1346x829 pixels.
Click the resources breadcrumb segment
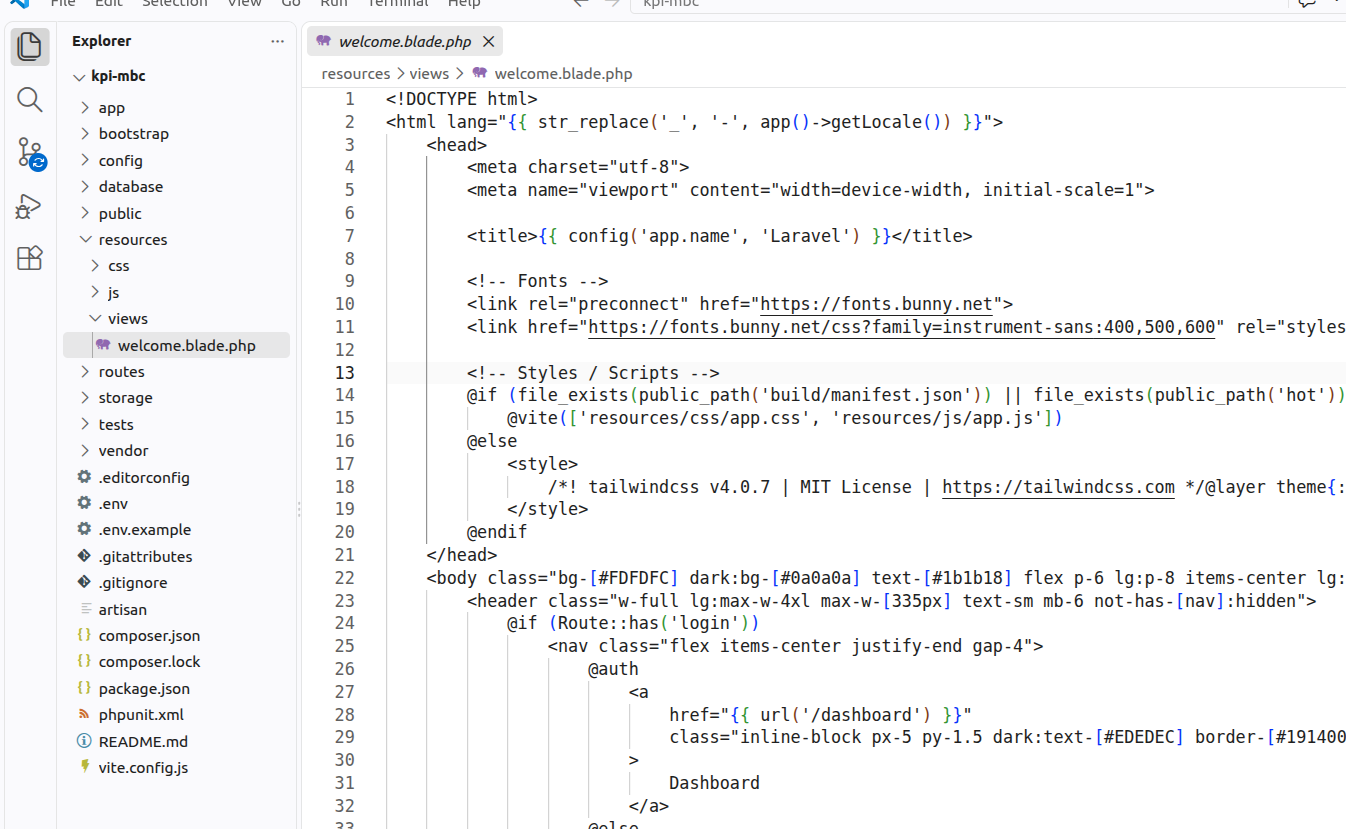tap(356, 74)
